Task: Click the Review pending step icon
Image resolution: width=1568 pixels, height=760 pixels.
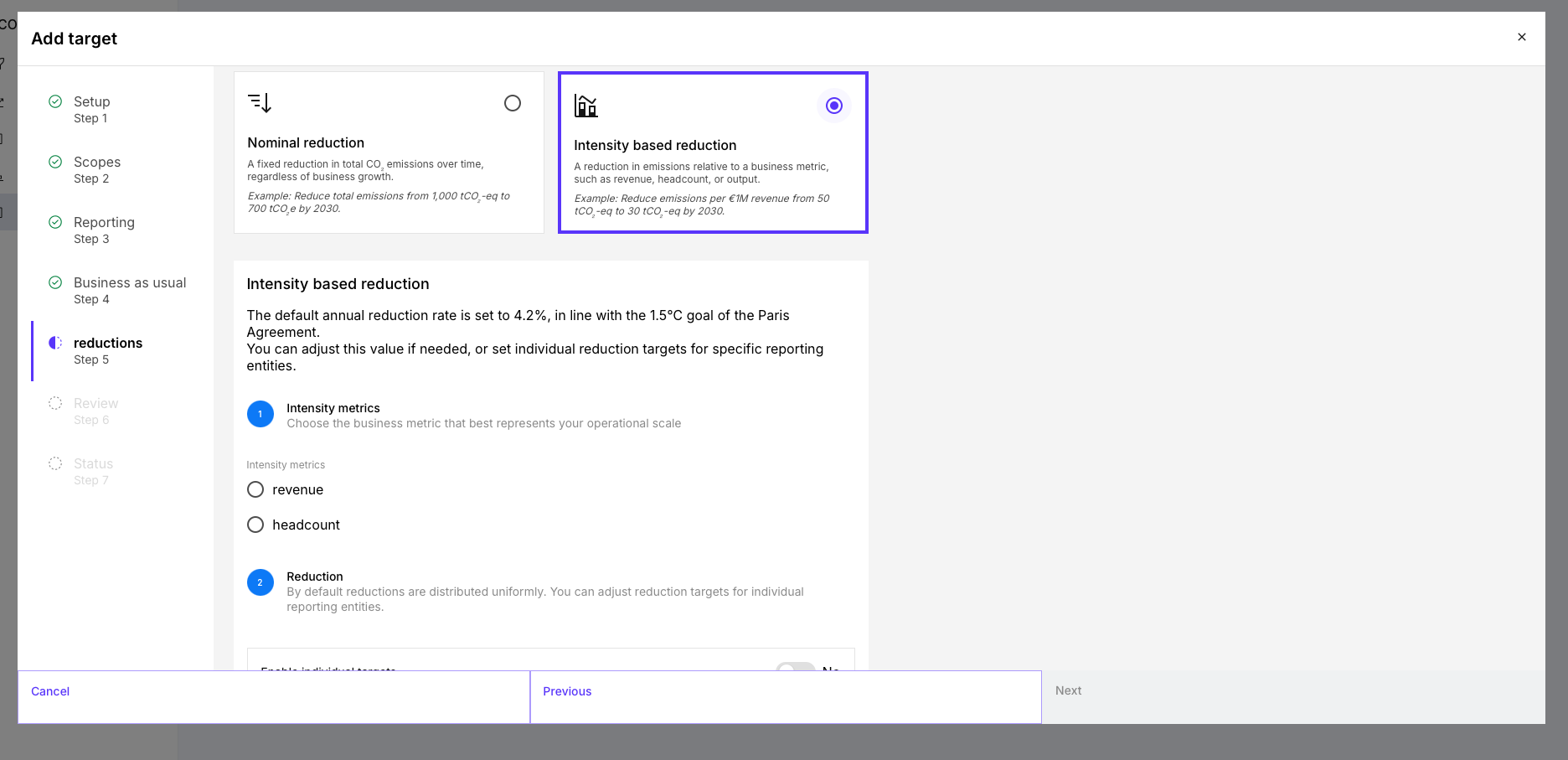Action: tap(55, 403)
